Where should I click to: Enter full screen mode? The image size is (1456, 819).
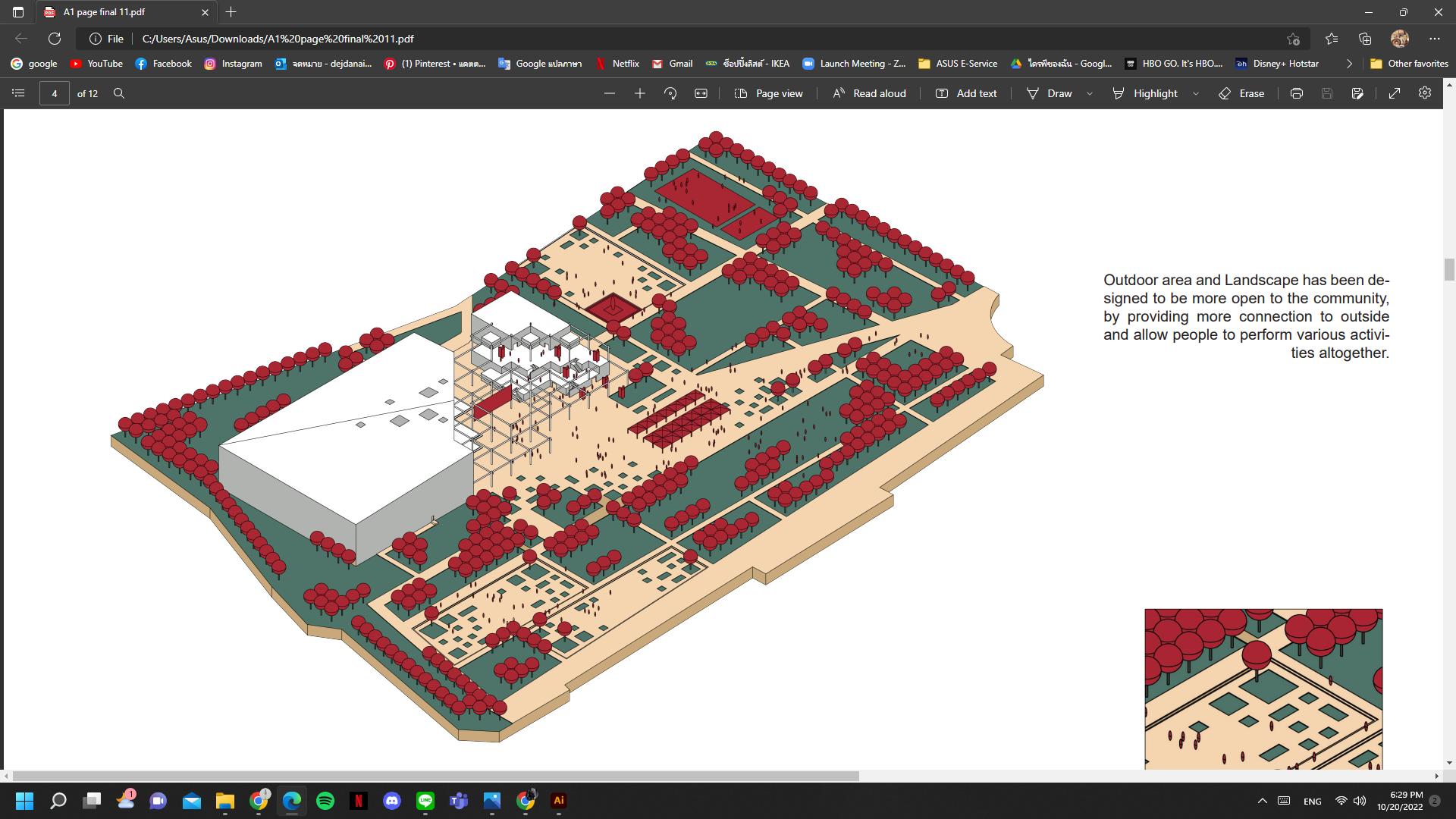click(1395, 93)
